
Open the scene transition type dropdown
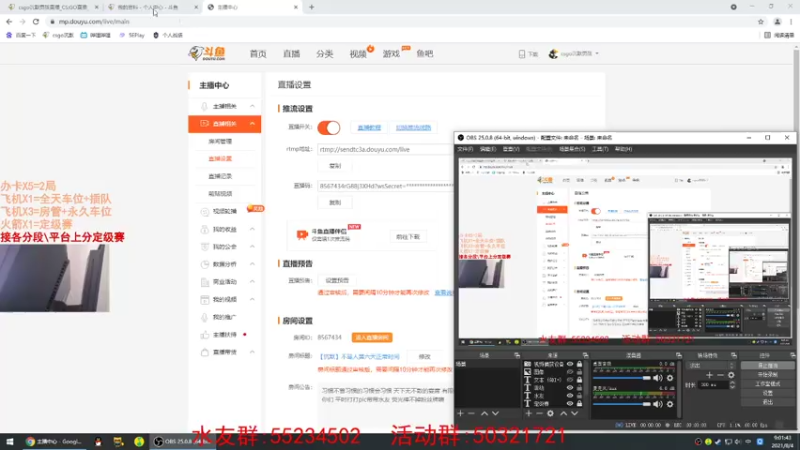pos(711,365)
